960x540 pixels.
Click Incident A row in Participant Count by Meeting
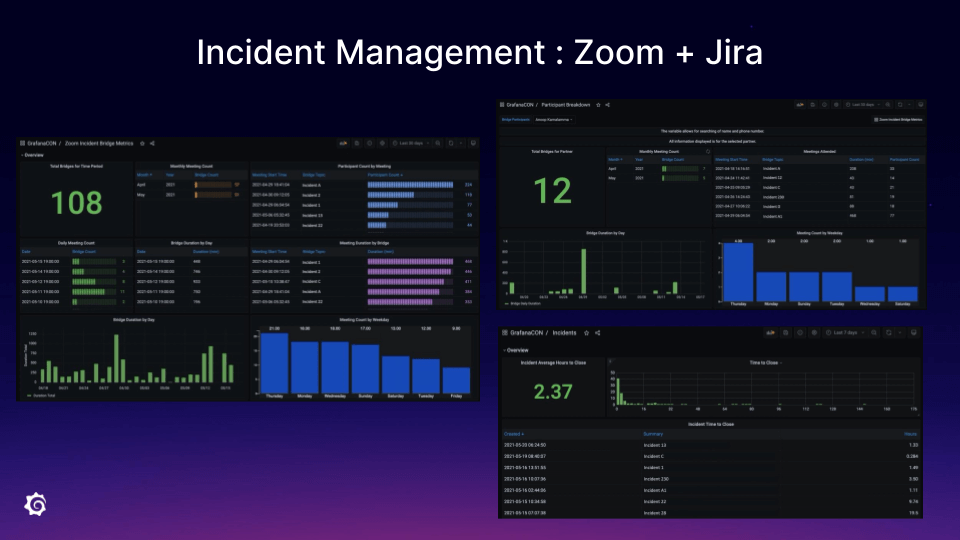[364, 185]
